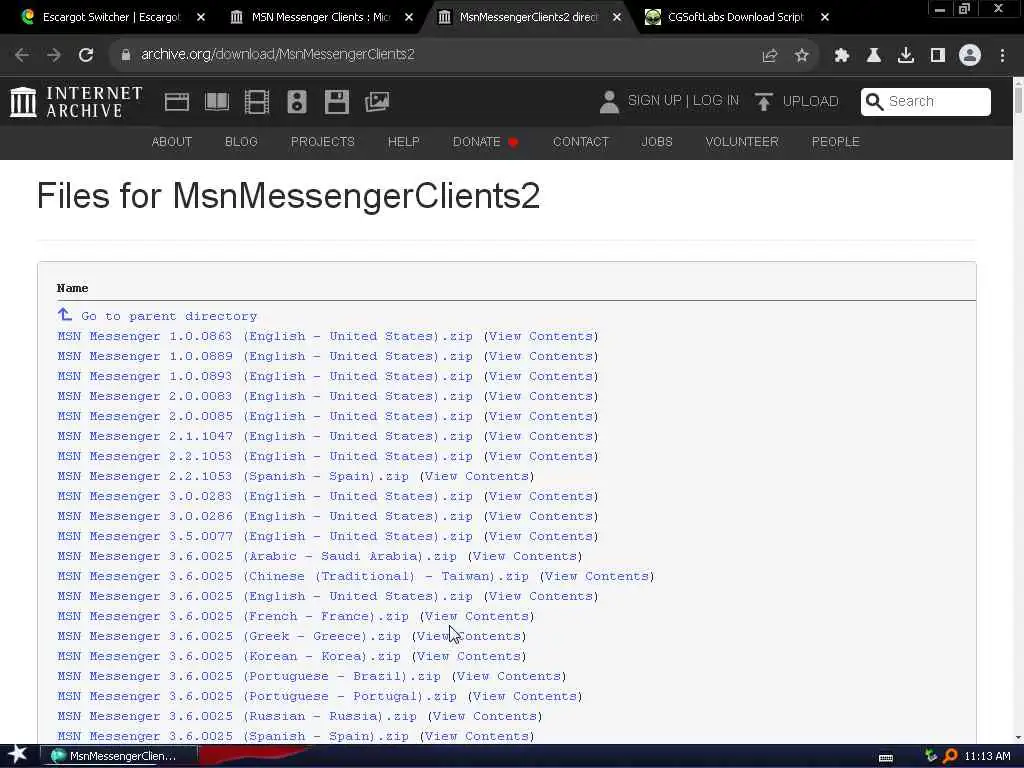Screen dimensions: 1024x768
Task: Download MSN Messenger 3.5.0077 zip
Action: (264, 536)
